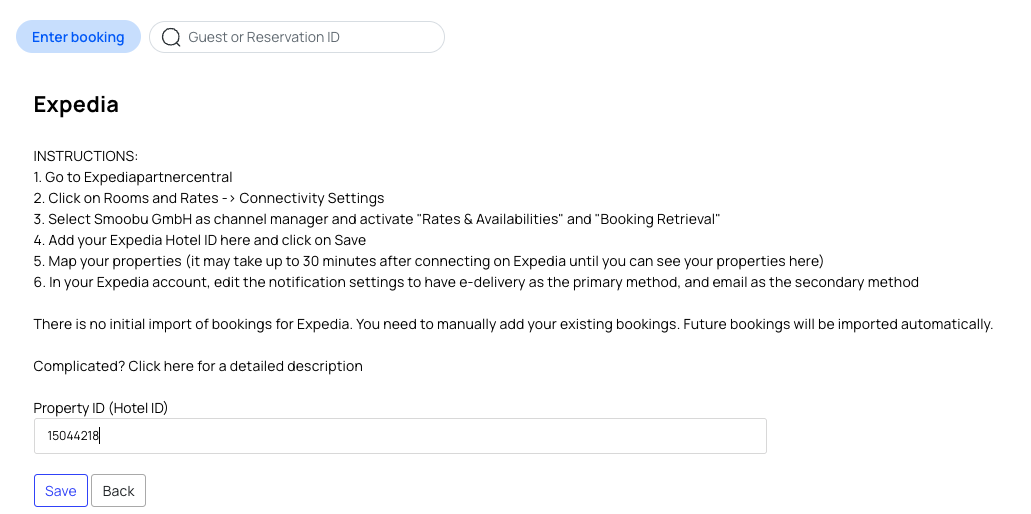Click the Booking Retrieval text in step 3
The image size is (1031, 514).
click(658, 220)
